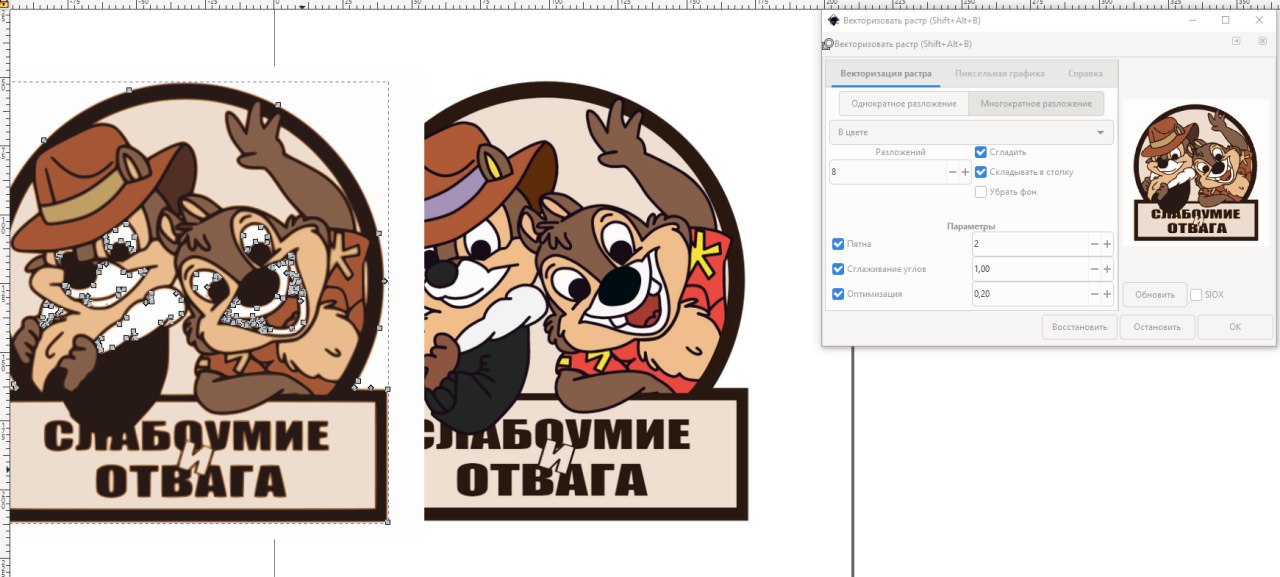Enable the Убрать фон checkbox
Screen dimensions: 1280x577
point(981,192)
